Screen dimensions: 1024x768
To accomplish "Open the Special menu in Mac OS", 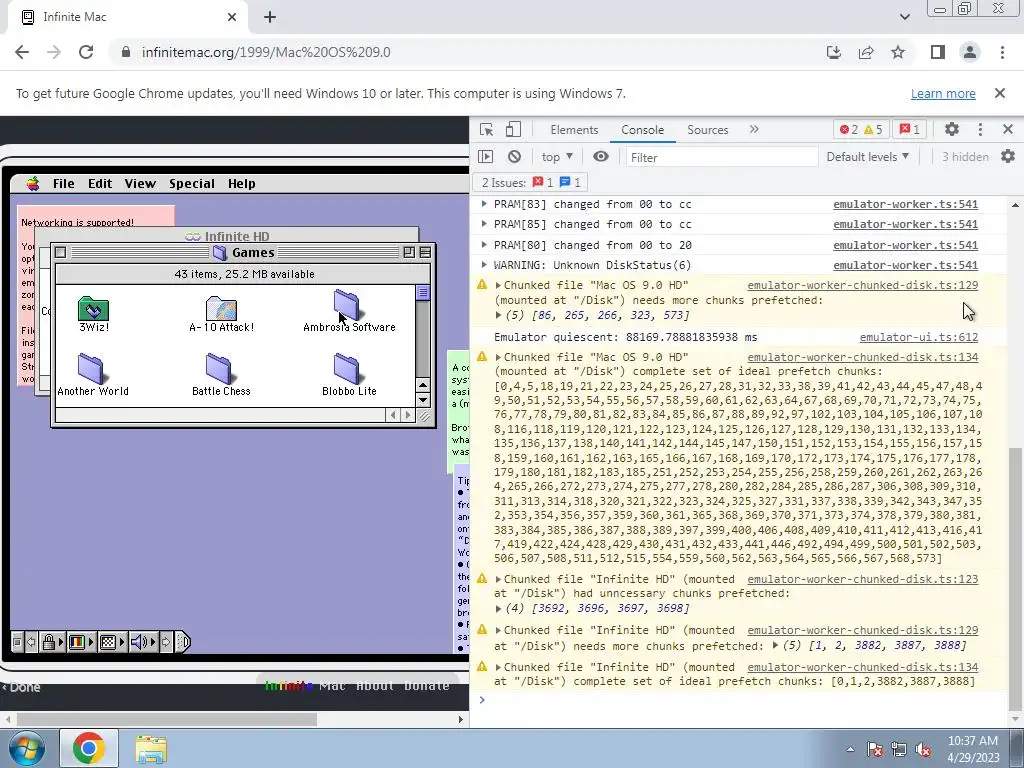I will click(x=192, y=184).
